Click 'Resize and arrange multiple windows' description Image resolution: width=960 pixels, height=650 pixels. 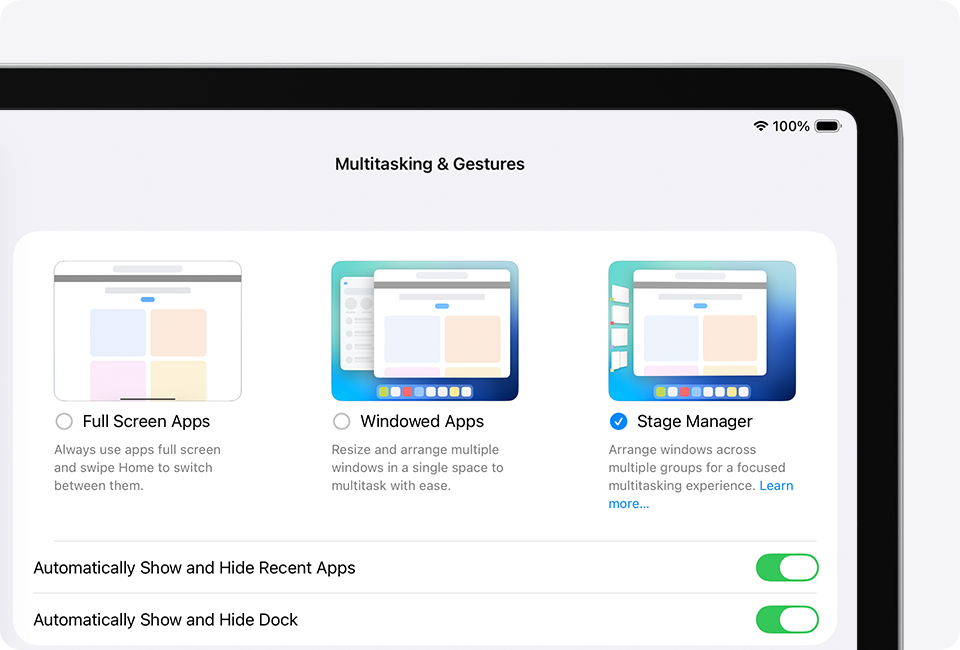click(418, 468)
